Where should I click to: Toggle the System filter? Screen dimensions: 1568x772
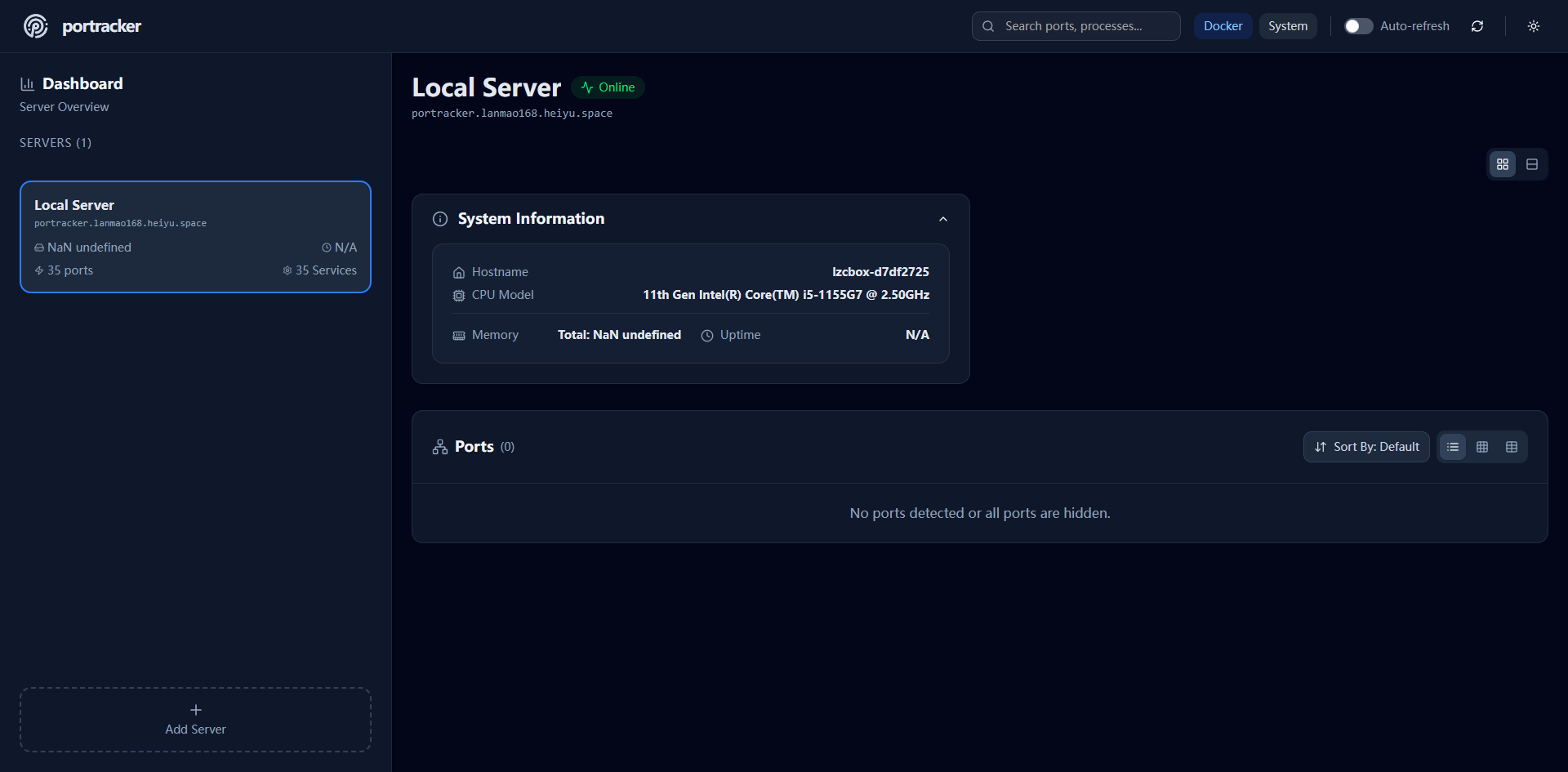pyautogui.click(x=1288, y=26)
